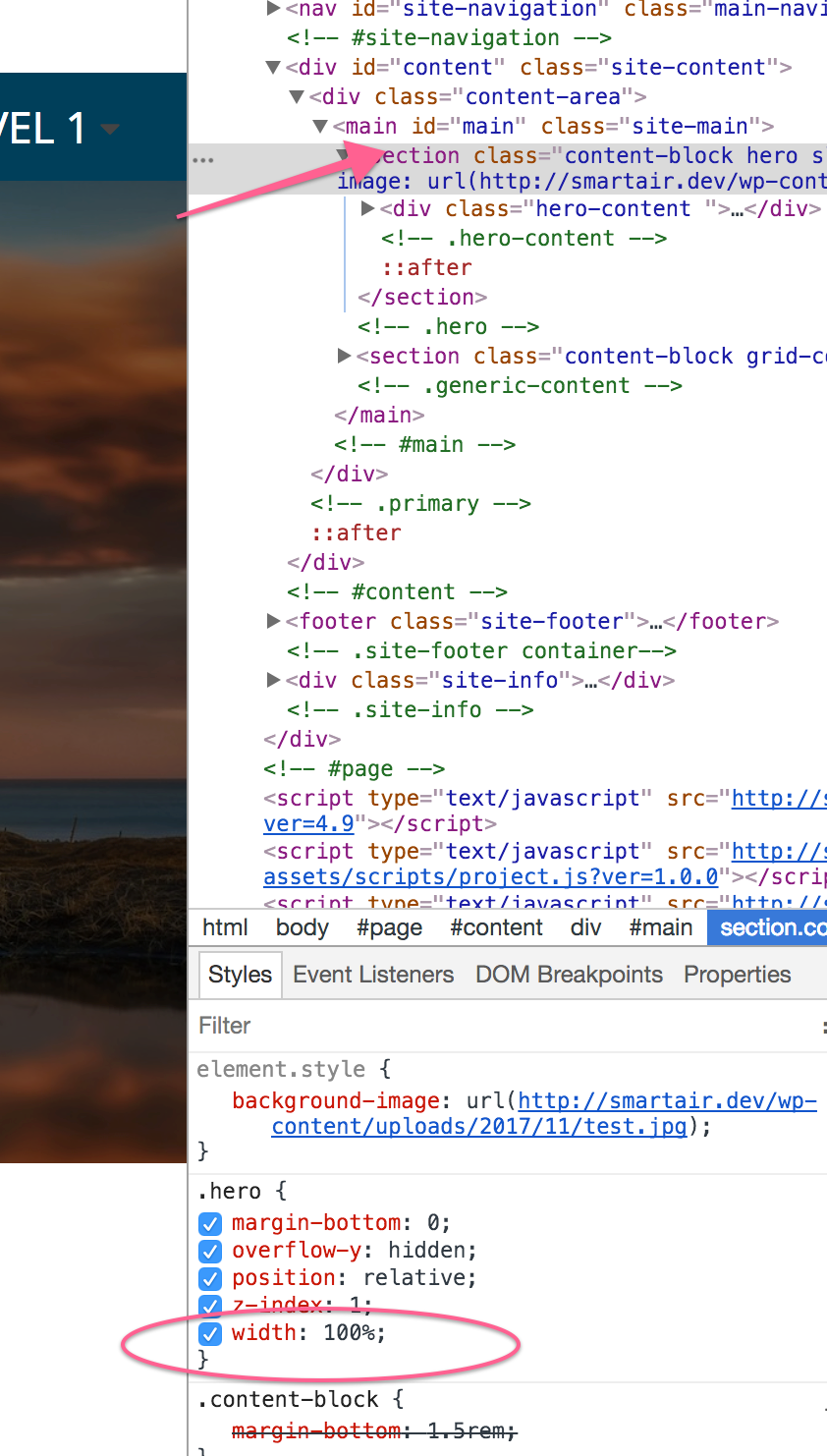The width and height of the screenshot is (827, 1456).
Task: Click the more-actions (…) icon on selected element
Action: pos(203,157)
